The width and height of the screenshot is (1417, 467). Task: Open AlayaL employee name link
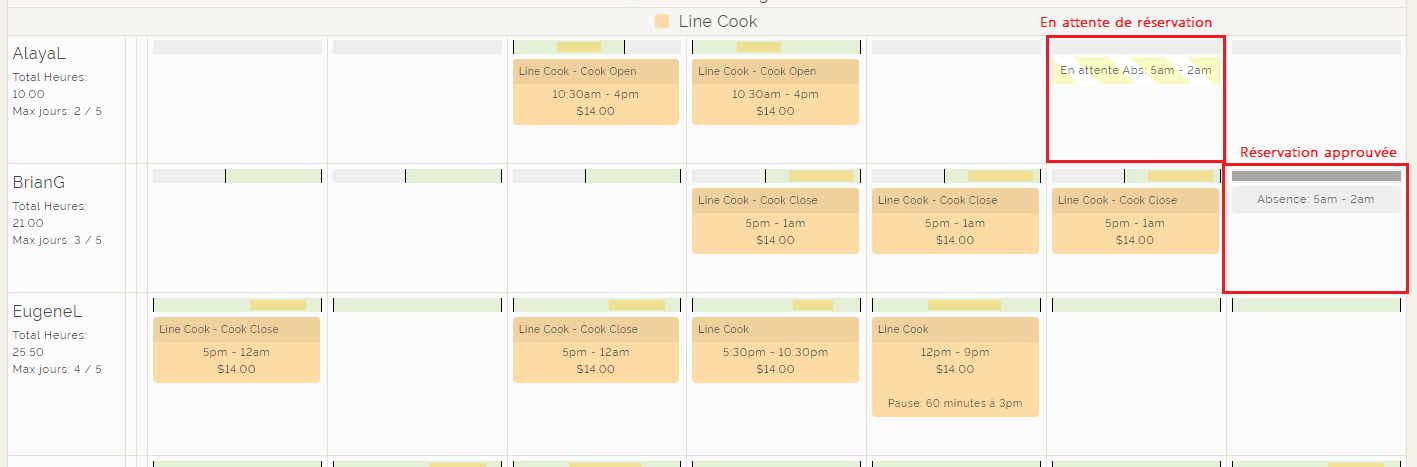39,54
